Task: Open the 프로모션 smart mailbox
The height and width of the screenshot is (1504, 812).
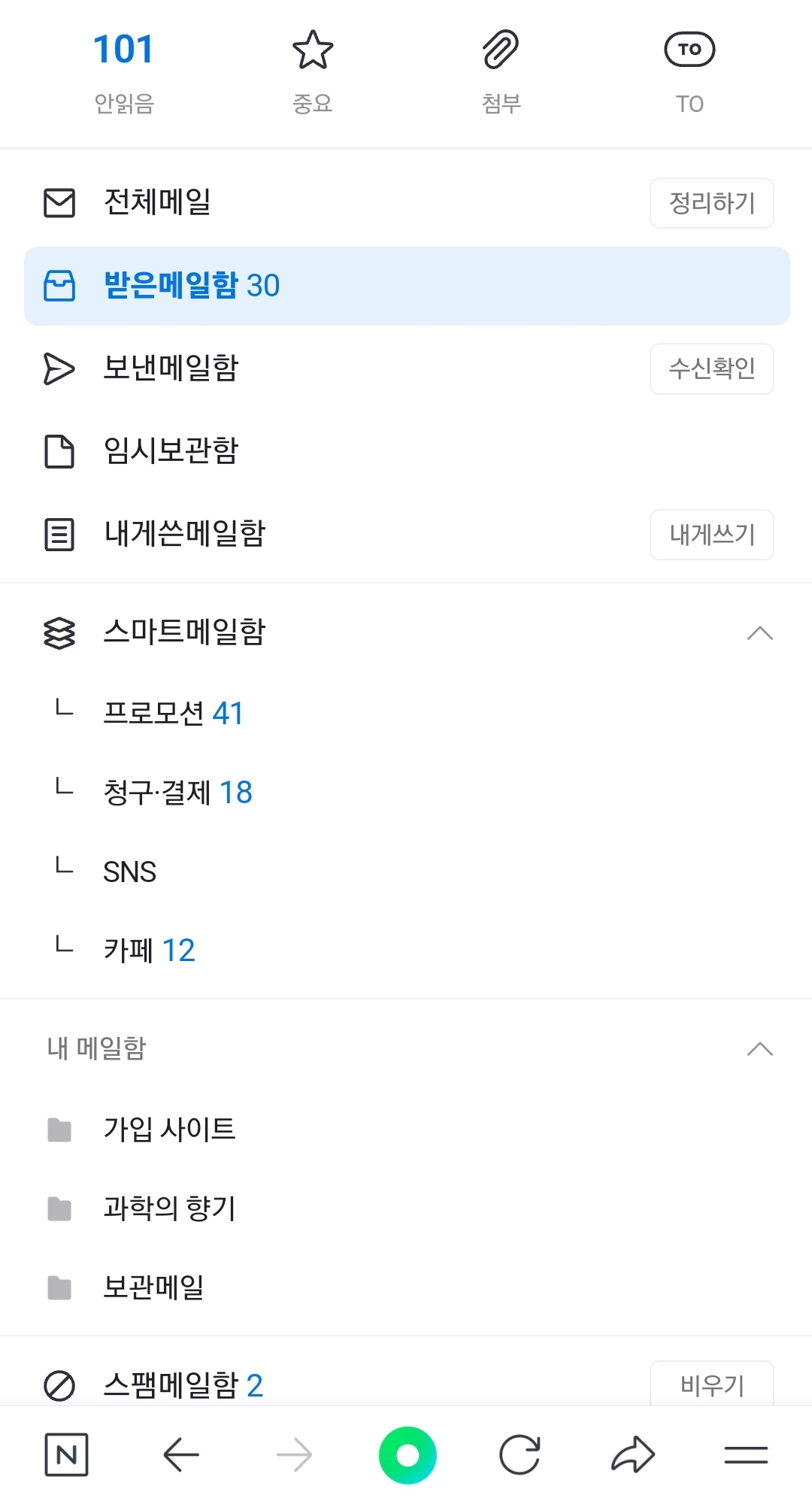Action: 173,713
